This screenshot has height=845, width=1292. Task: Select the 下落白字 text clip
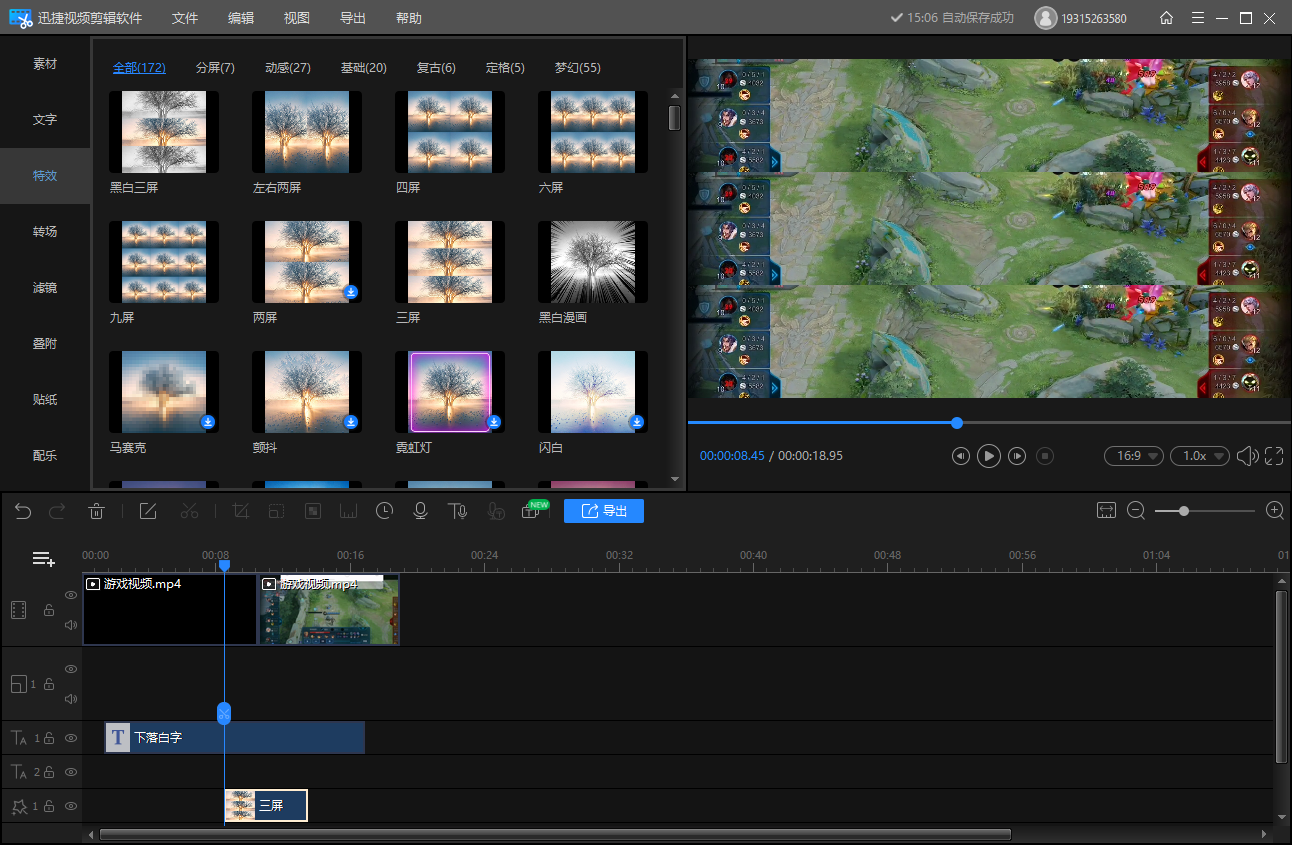(x=235, y=738)
